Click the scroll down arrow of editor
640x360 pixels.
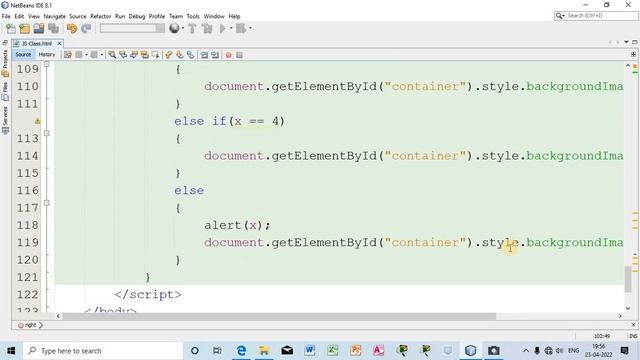coord(628,308)
